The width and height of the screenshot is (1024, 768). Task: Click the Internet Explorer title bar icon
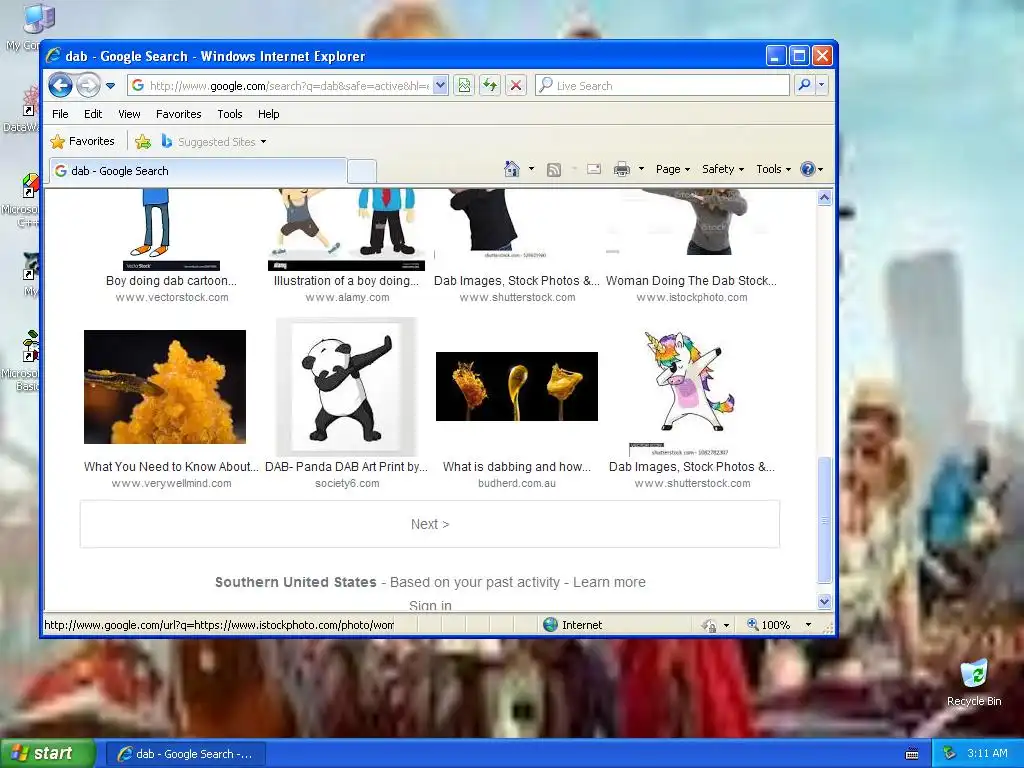coord(54,56)
